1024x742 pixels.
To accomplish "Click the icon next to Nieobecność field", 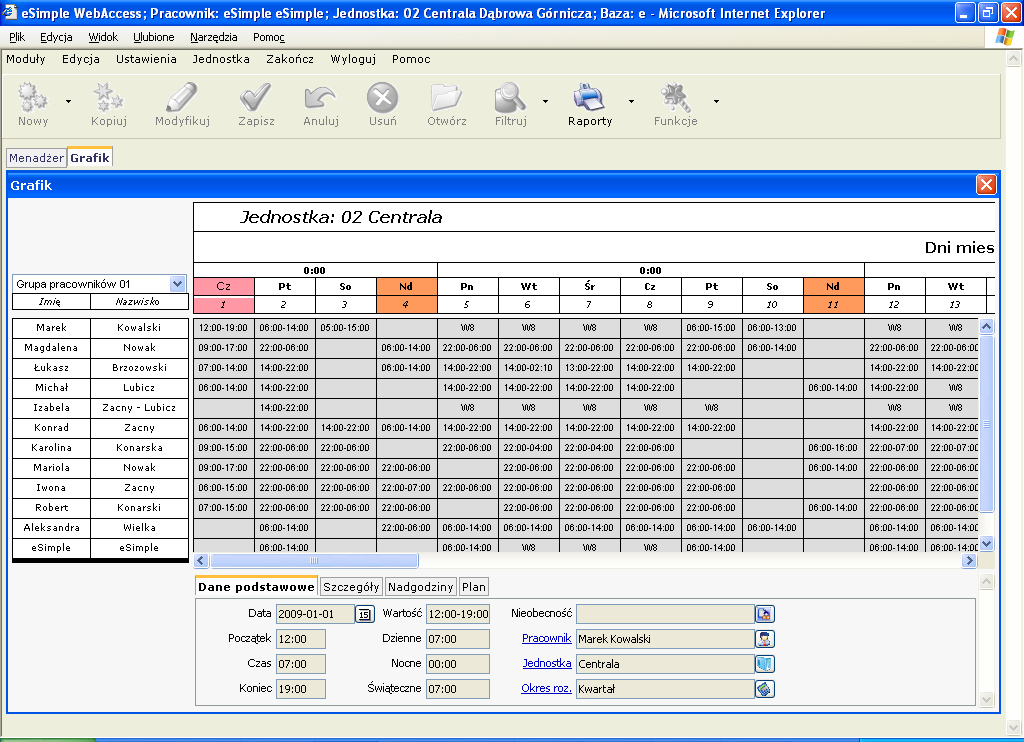I will [765, 614].
